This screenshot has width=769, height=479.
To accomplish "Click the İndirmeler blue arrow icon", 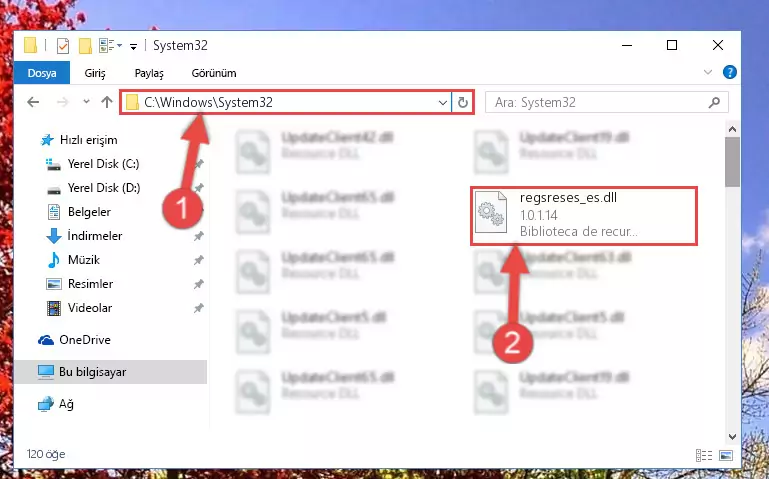I will coord(53,236).
